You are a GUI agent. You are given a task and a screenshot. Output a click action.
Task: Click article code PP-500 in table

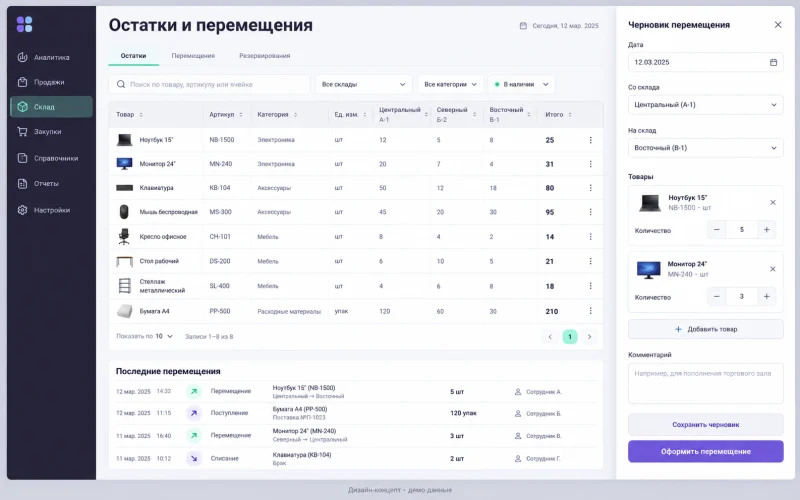pyautogui.click(x=219, y=311)
